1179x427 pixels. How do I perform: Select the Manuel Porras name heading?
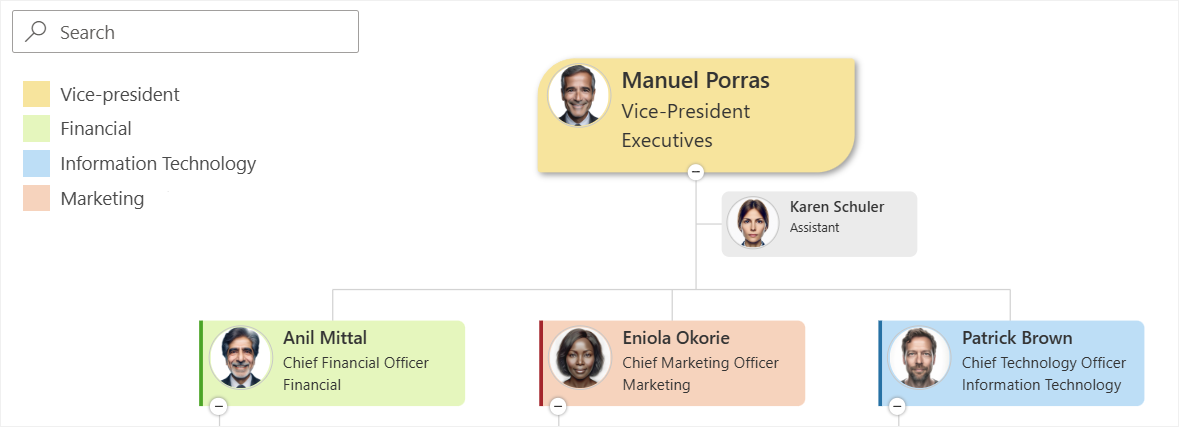coord(696,81)
